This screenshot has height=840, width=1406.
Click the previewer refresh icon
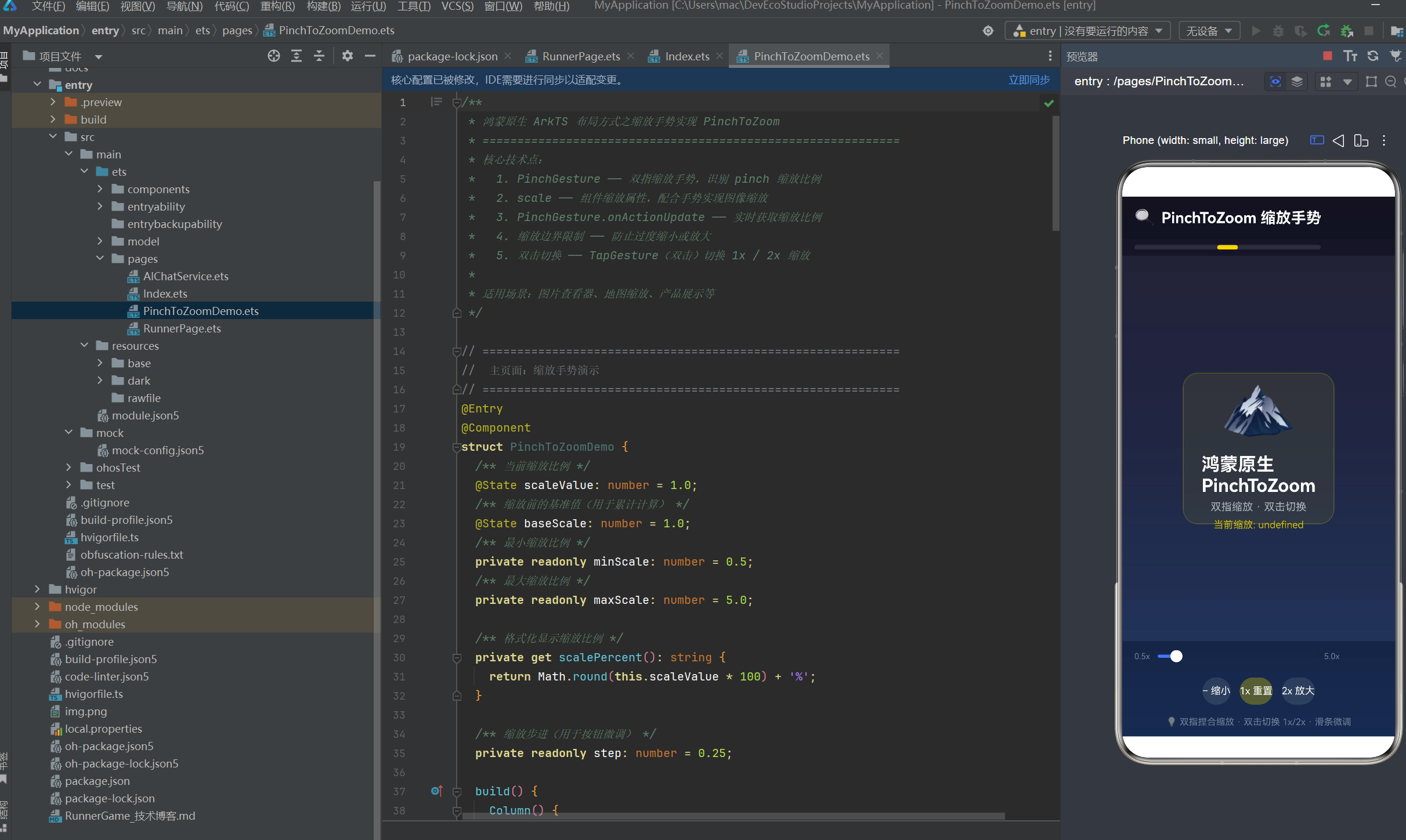pos(1372,56)
